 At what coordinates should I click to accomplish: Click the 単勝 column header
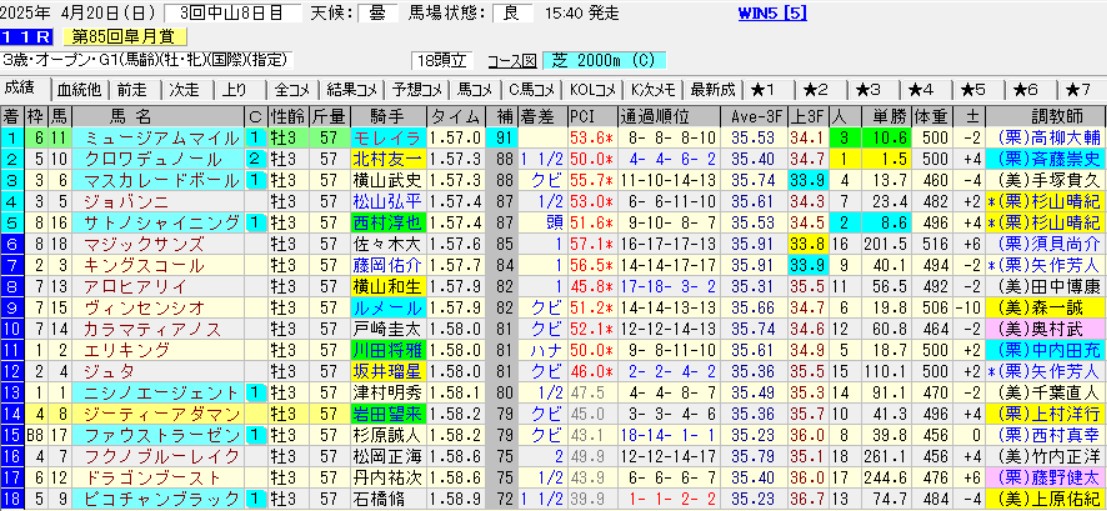877,114
